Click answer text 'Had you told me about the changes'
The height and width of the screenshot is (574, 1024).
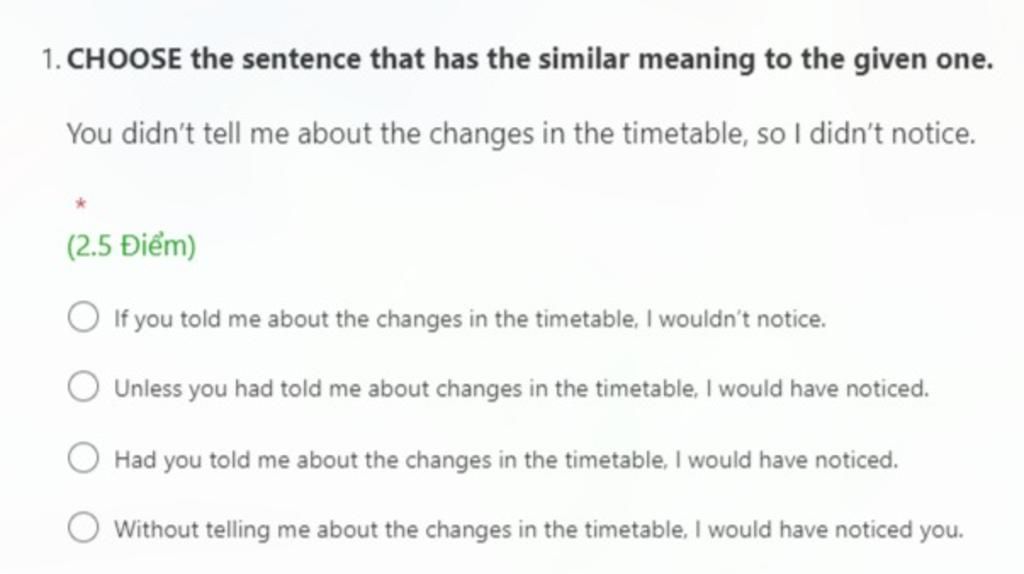click(303, 460)
